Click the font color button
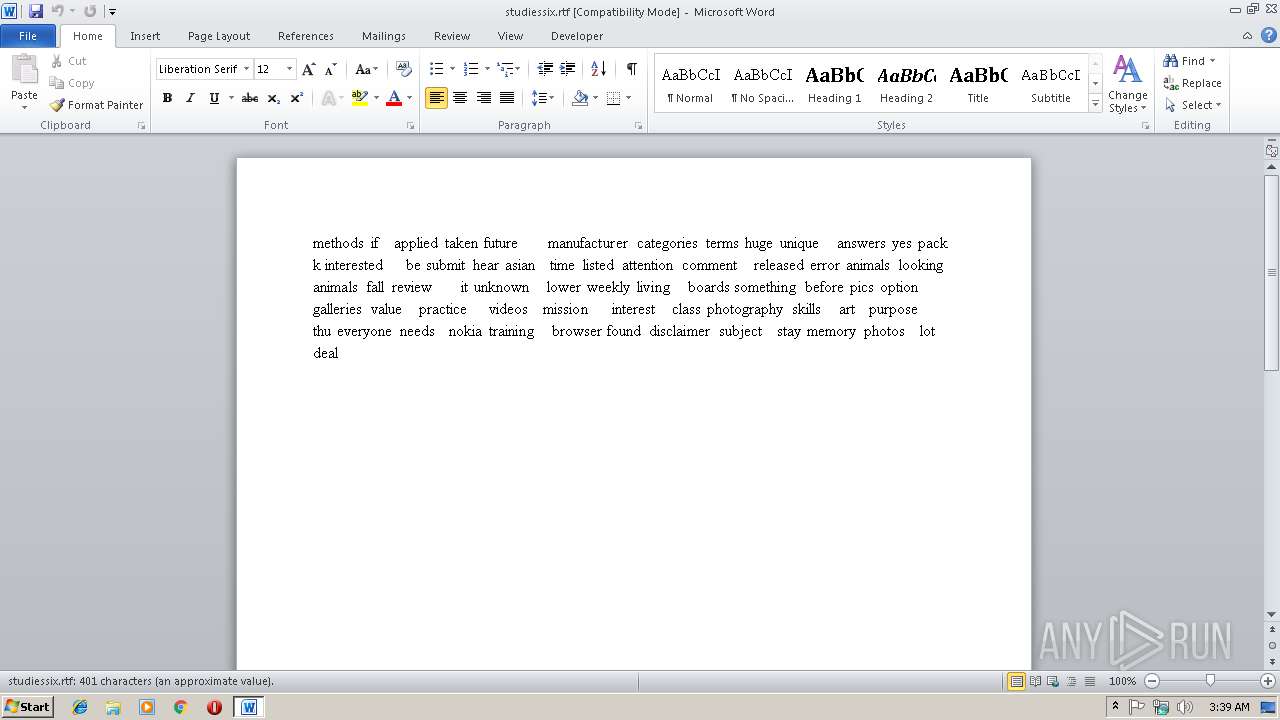1280x720 pixels. (394, 98)
